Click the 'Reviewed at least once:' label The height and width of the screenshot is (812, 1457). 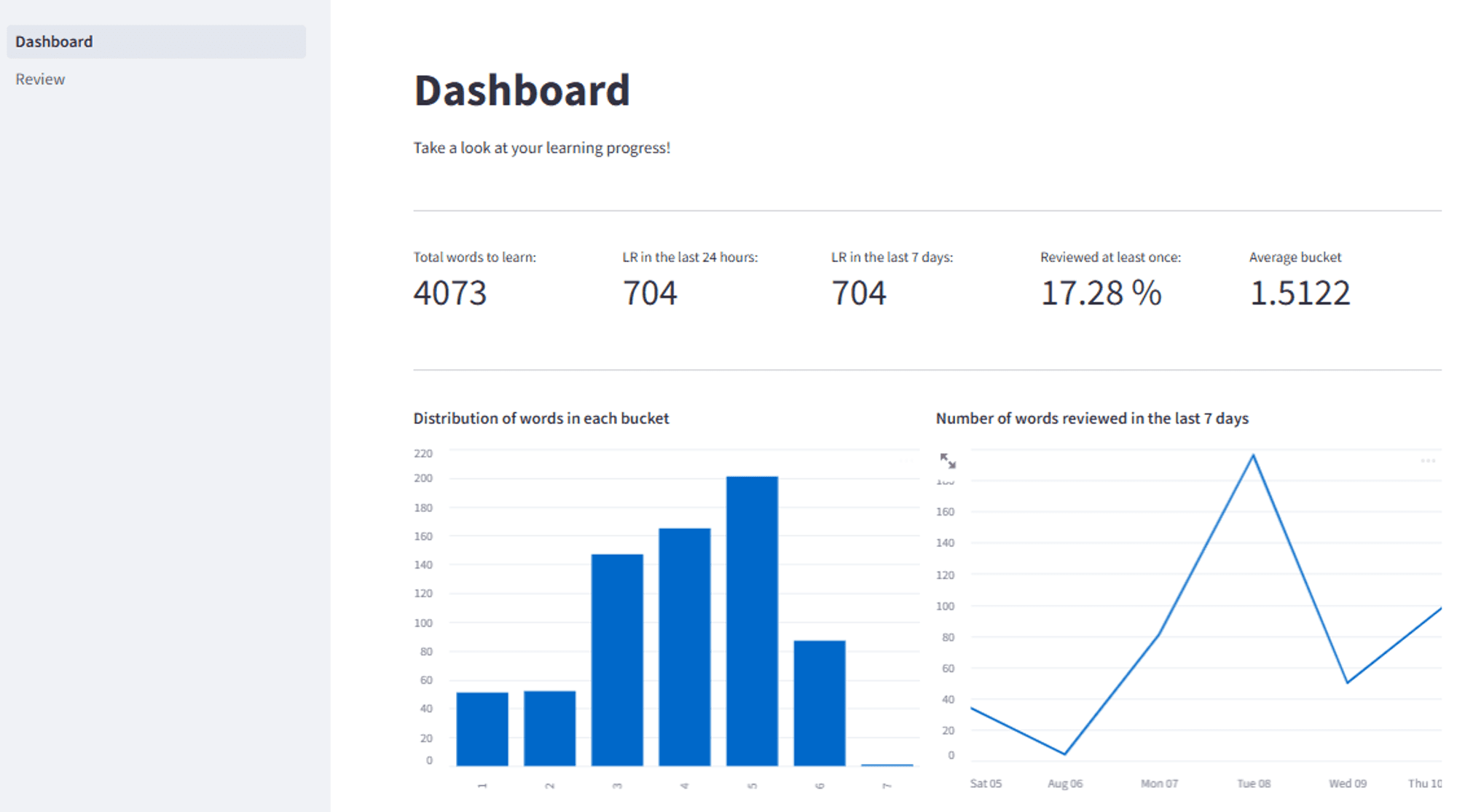click(x=1110, y=257)
